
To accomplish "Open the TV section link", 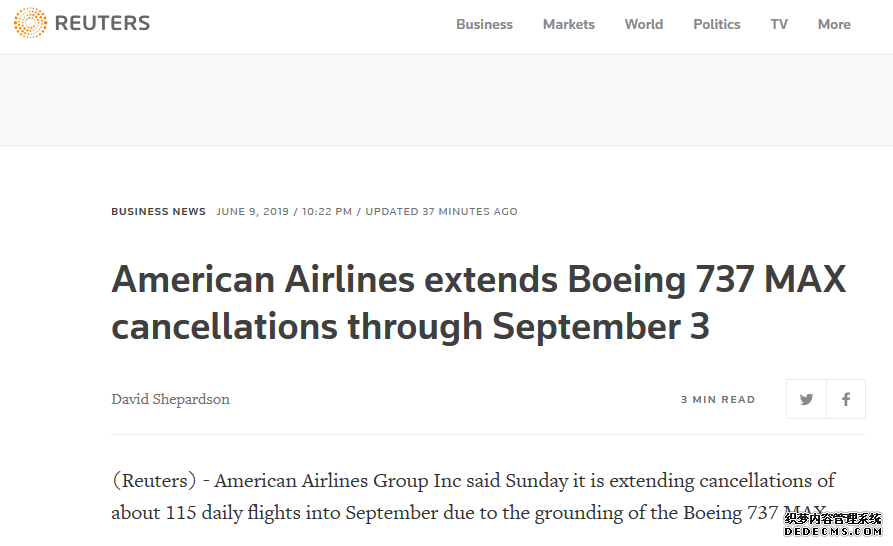I will tap(779, 24).
